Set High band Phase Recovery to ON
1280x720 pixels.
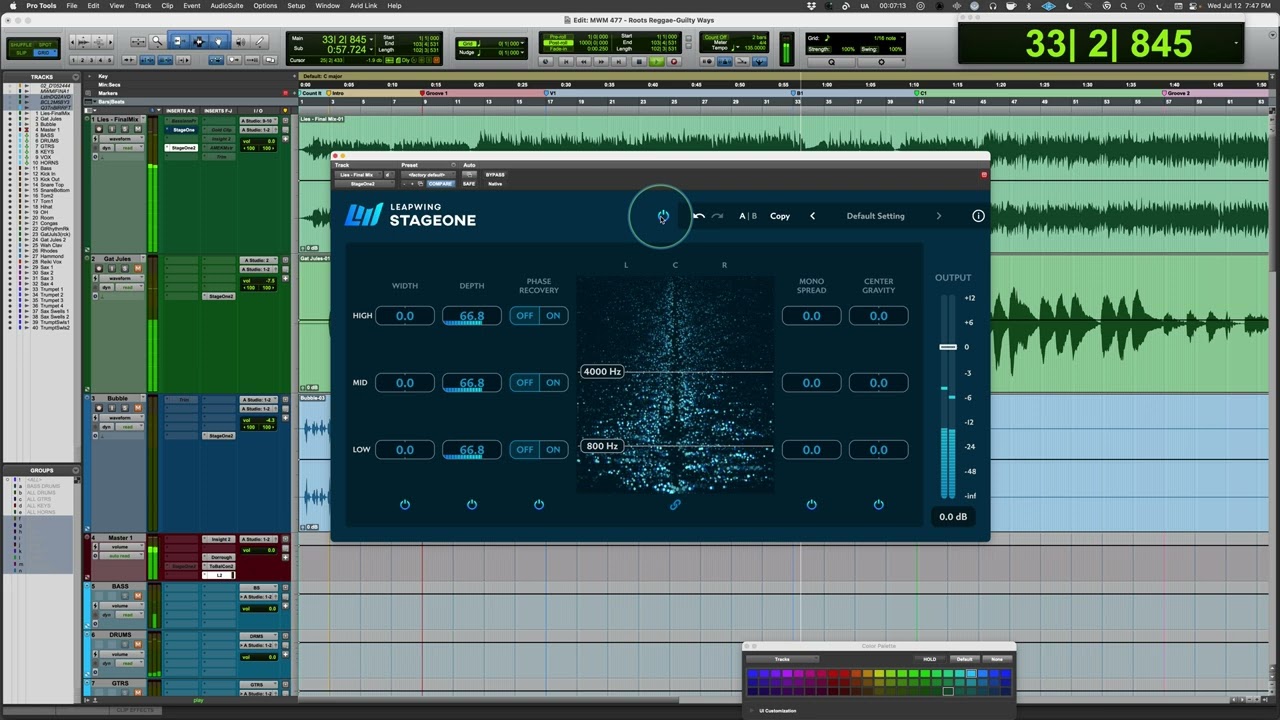pos(553,316)
